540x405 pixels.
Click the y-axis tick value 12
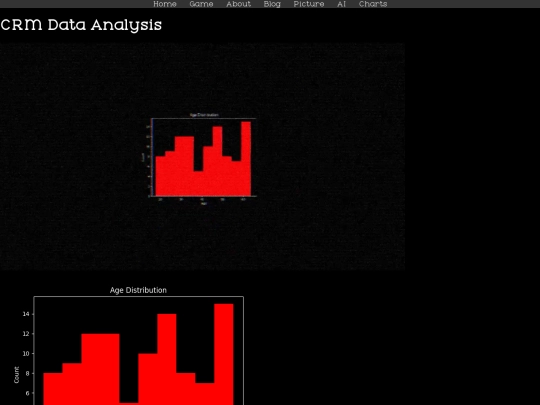coord(26,334)
